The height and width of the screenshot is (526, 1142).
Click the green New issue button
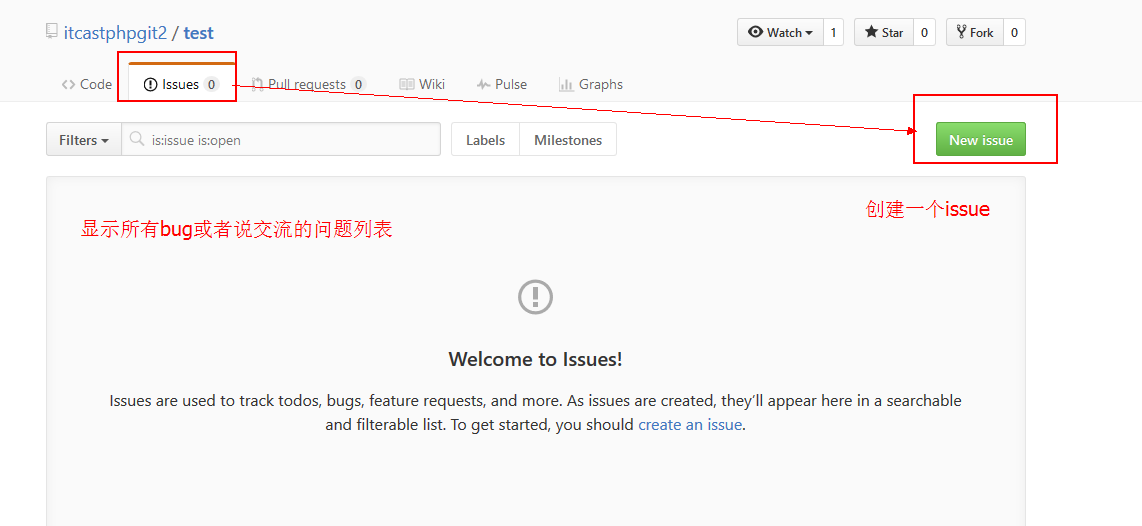pyautogui.click(x=980, y=139)
